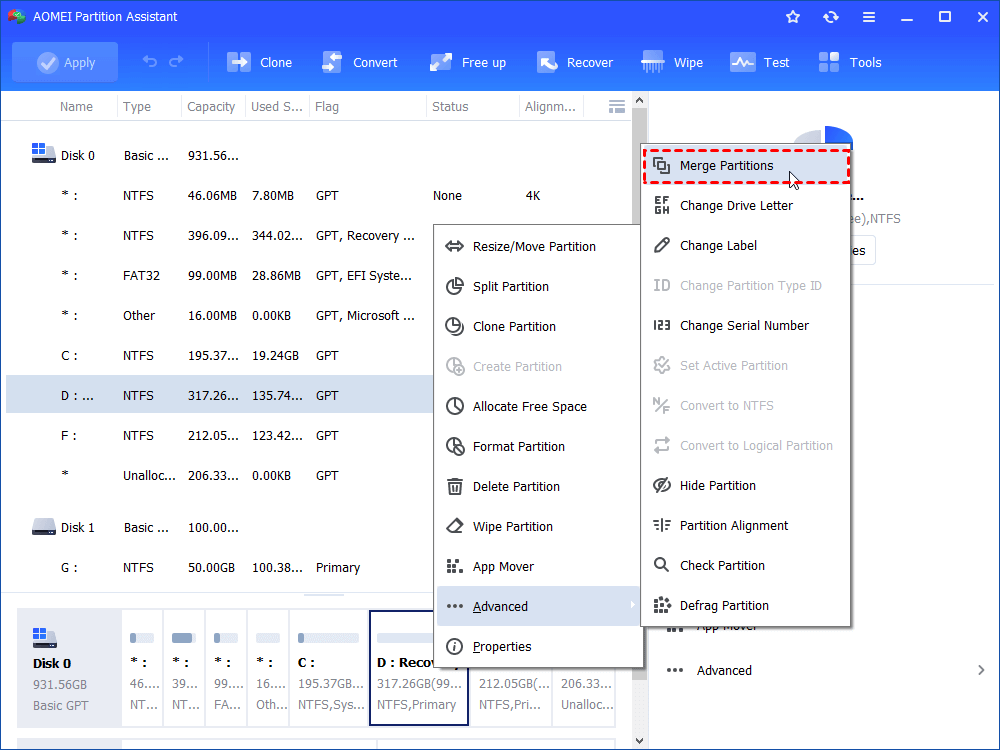The height and width of the screenshot is (750, 1000).
Task: Select the Disk 1 row in list
Action: click(x=220, y=527)
